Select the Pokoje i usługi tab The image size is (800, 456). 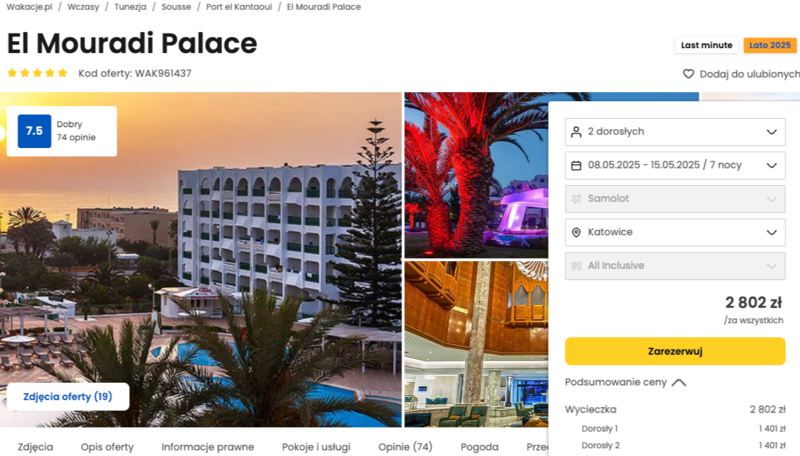(x=316, y=447)
